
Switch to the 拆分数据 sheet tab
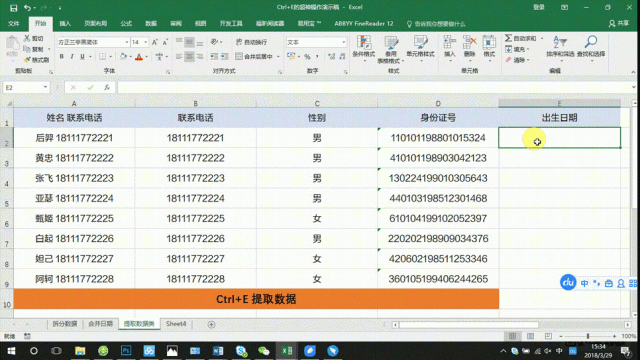click(x=65, y=324)
